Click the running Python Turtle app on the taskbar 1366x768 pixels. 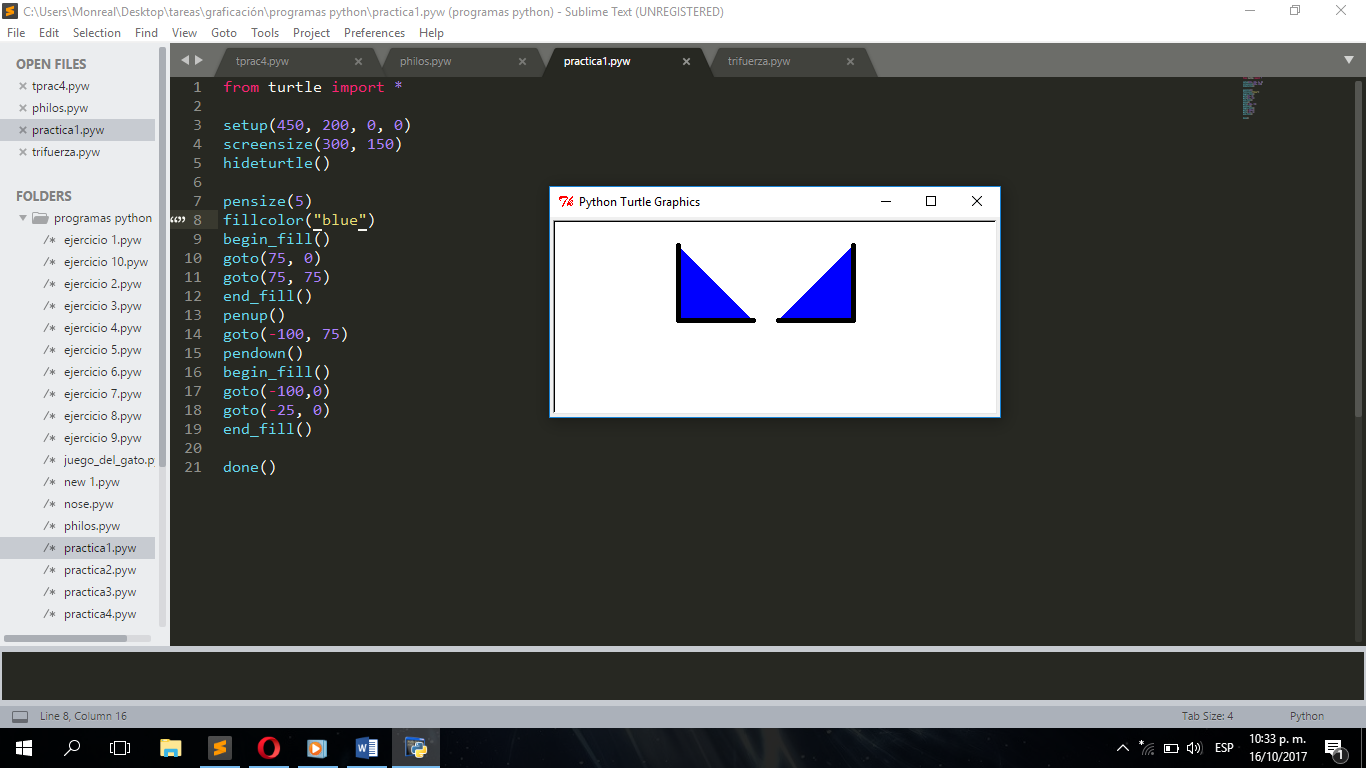(415, 747)
